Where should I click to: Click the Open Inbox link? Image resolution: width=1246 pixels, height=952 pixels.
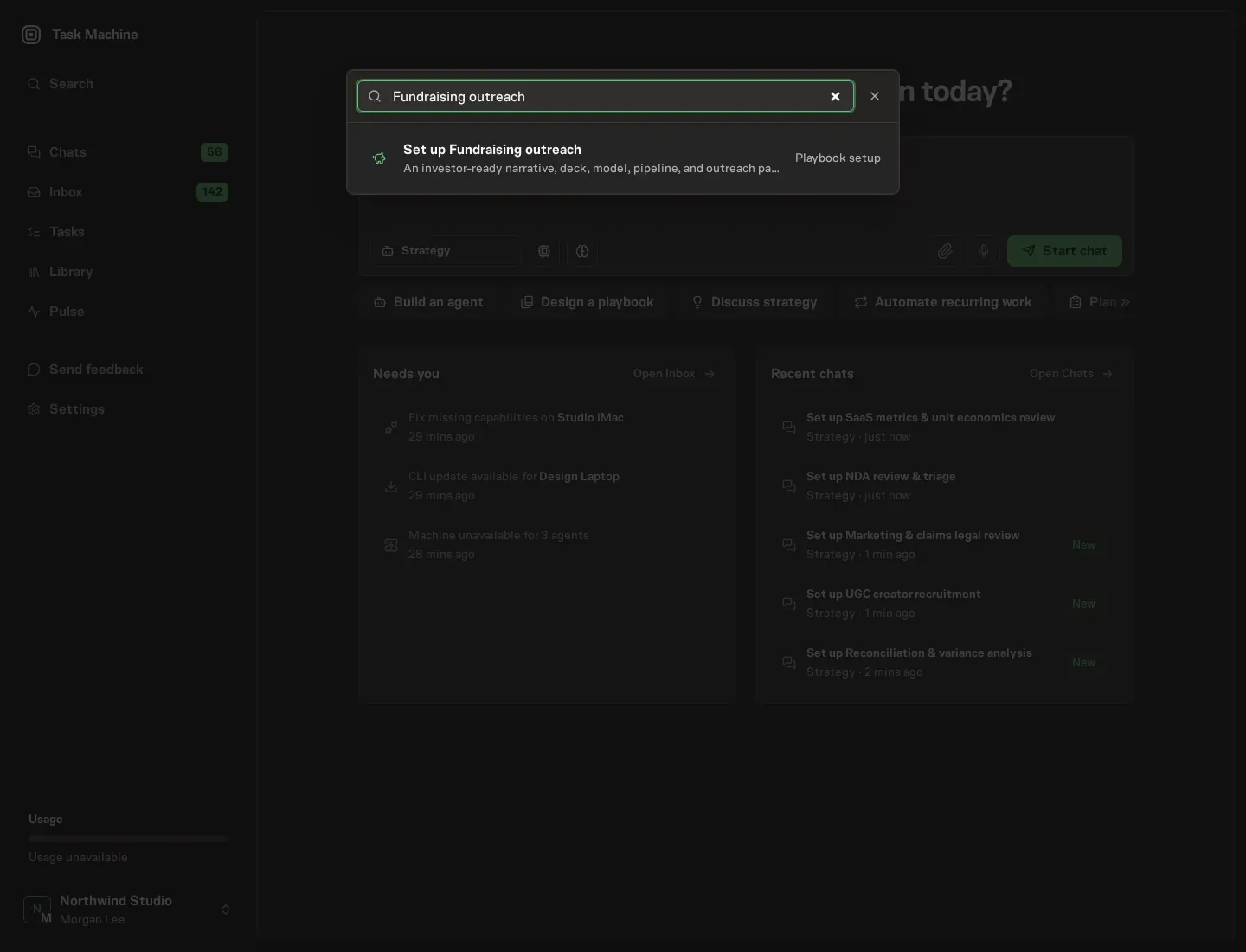pyautogui.click(x=674, y=374)
